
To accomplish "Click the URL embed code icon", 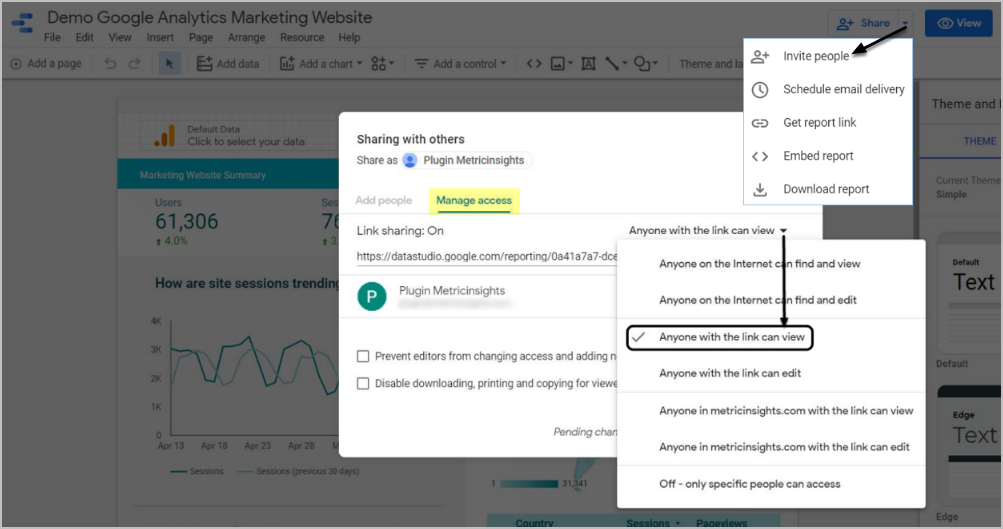I will [534, 64].
